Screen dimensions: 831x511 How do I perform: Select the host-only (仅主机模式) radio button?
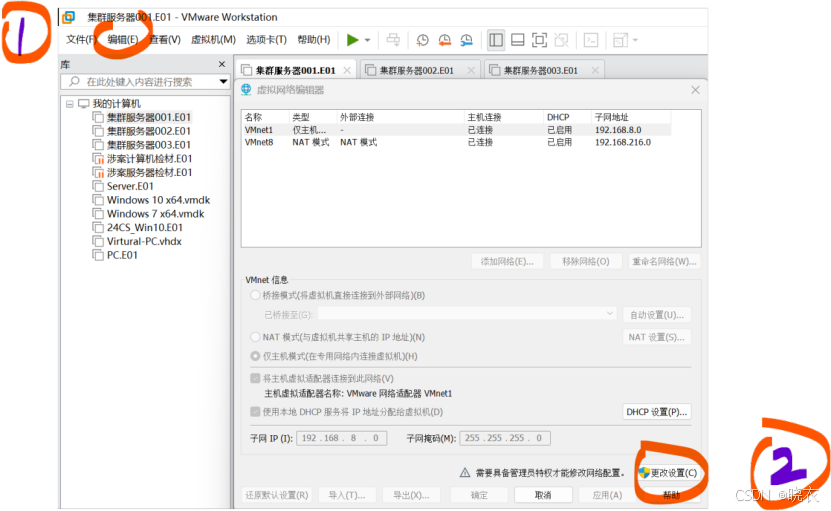click(255, 356)
